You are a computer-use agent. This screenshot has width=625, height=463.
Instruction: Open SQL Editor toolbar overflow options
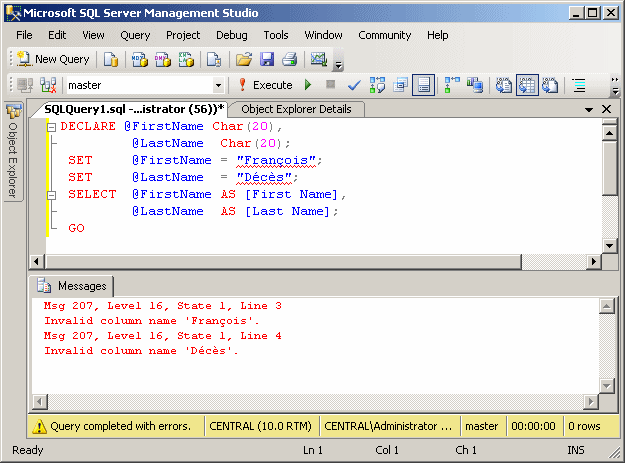click(615, 86)
